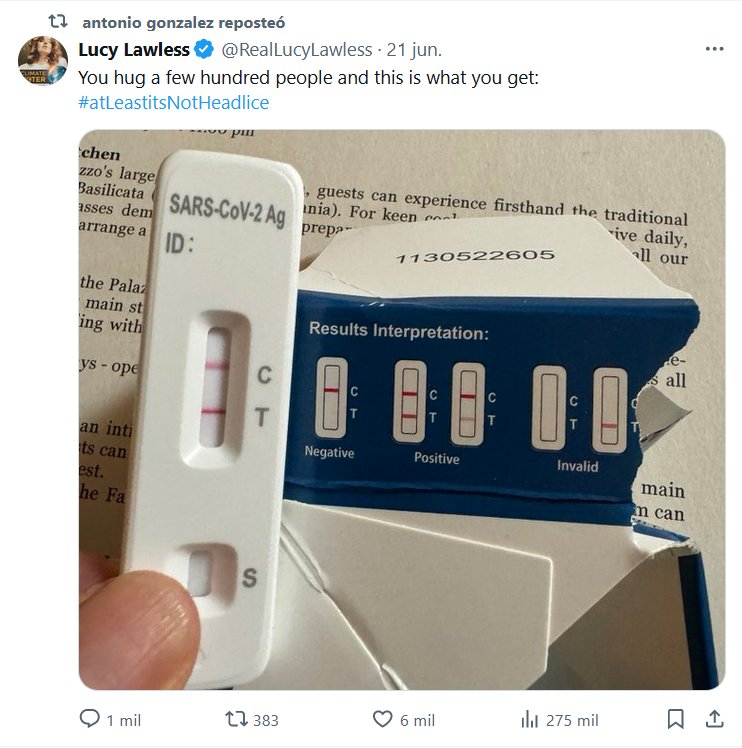Click the blue verified badge
The image size is (742, 748).
point(203,50)
